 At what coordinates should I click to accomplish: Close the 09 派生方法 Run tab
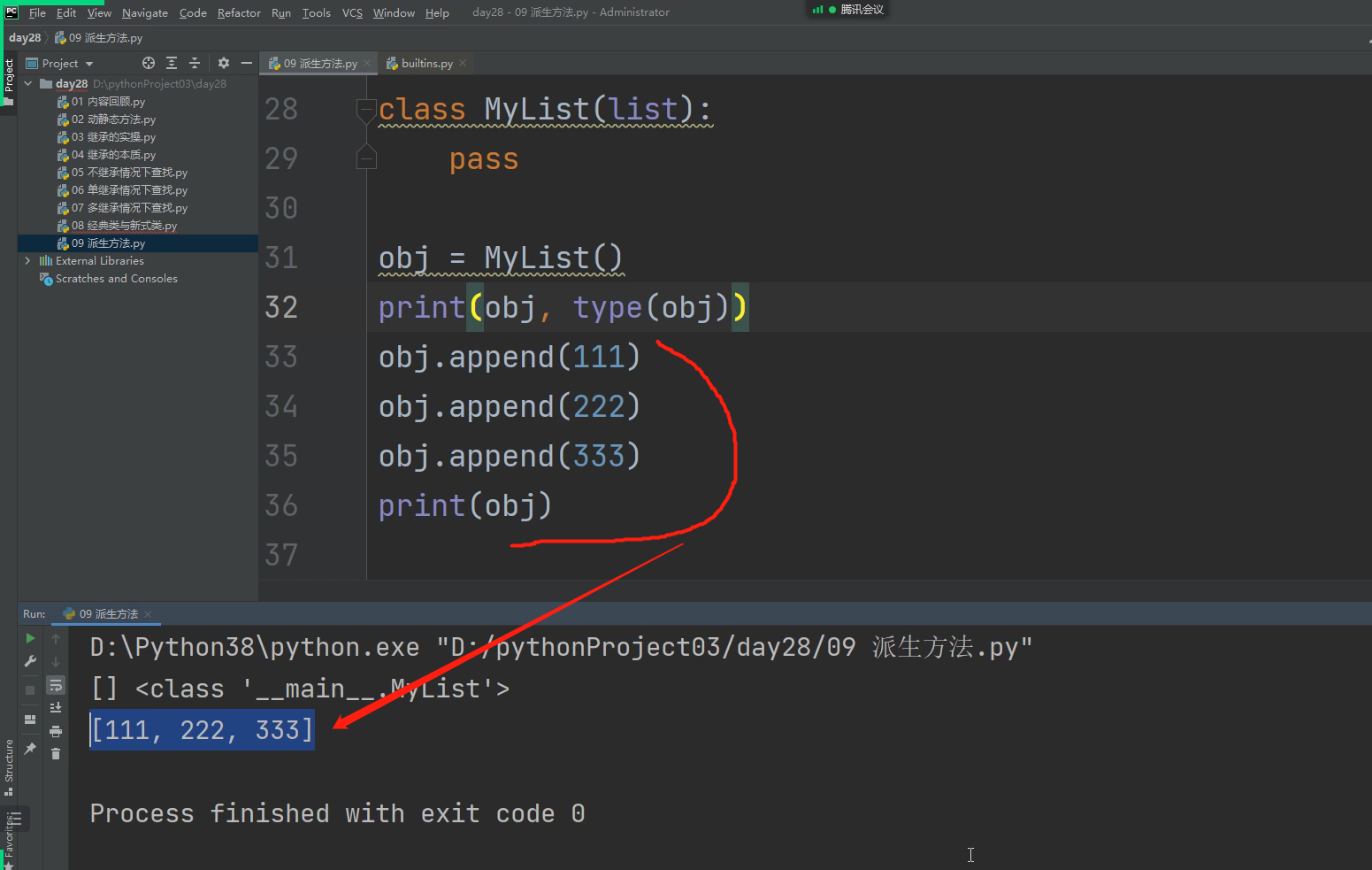click(148, 614)
